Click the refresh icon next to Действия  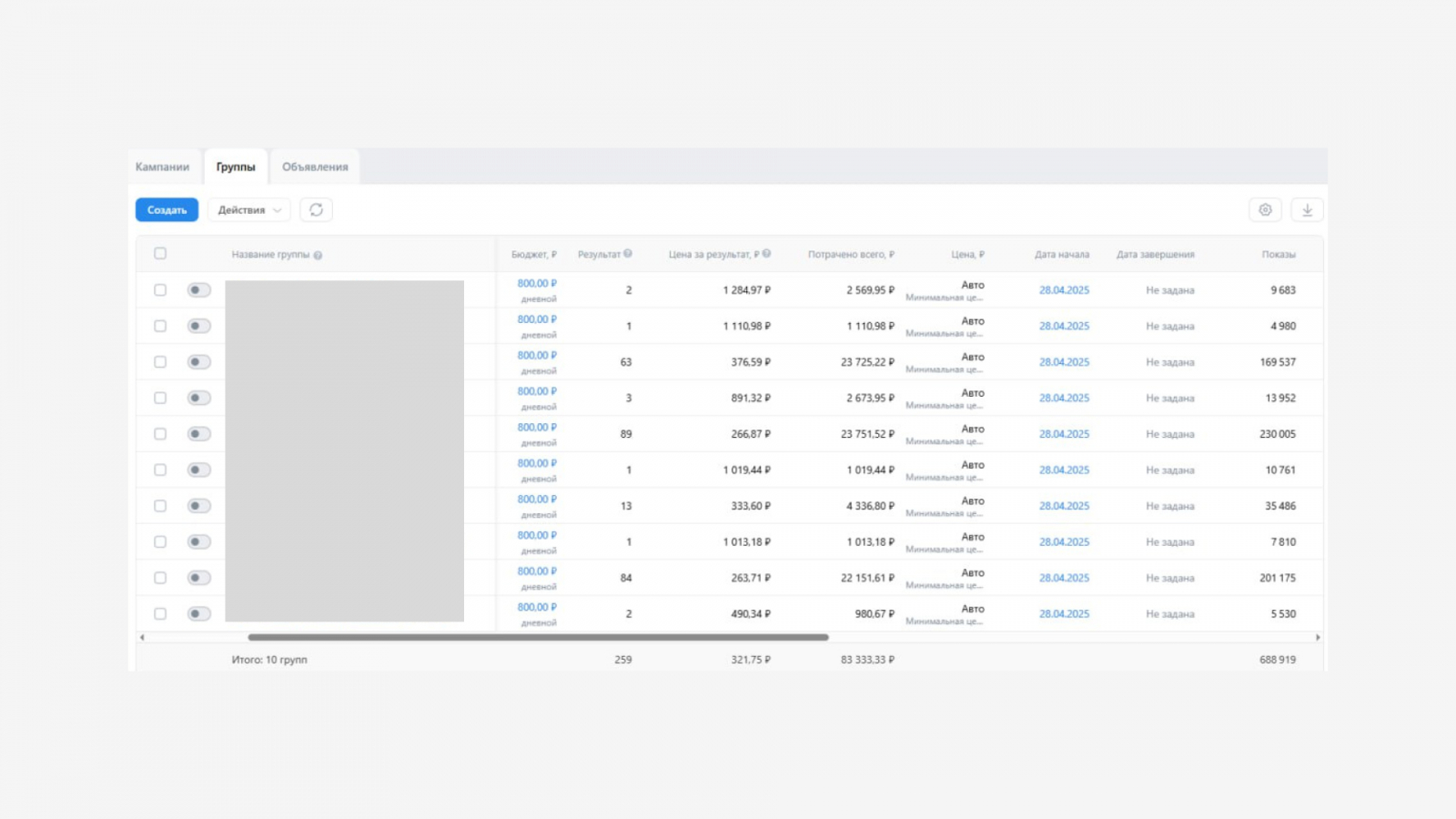tap(316, 210)
